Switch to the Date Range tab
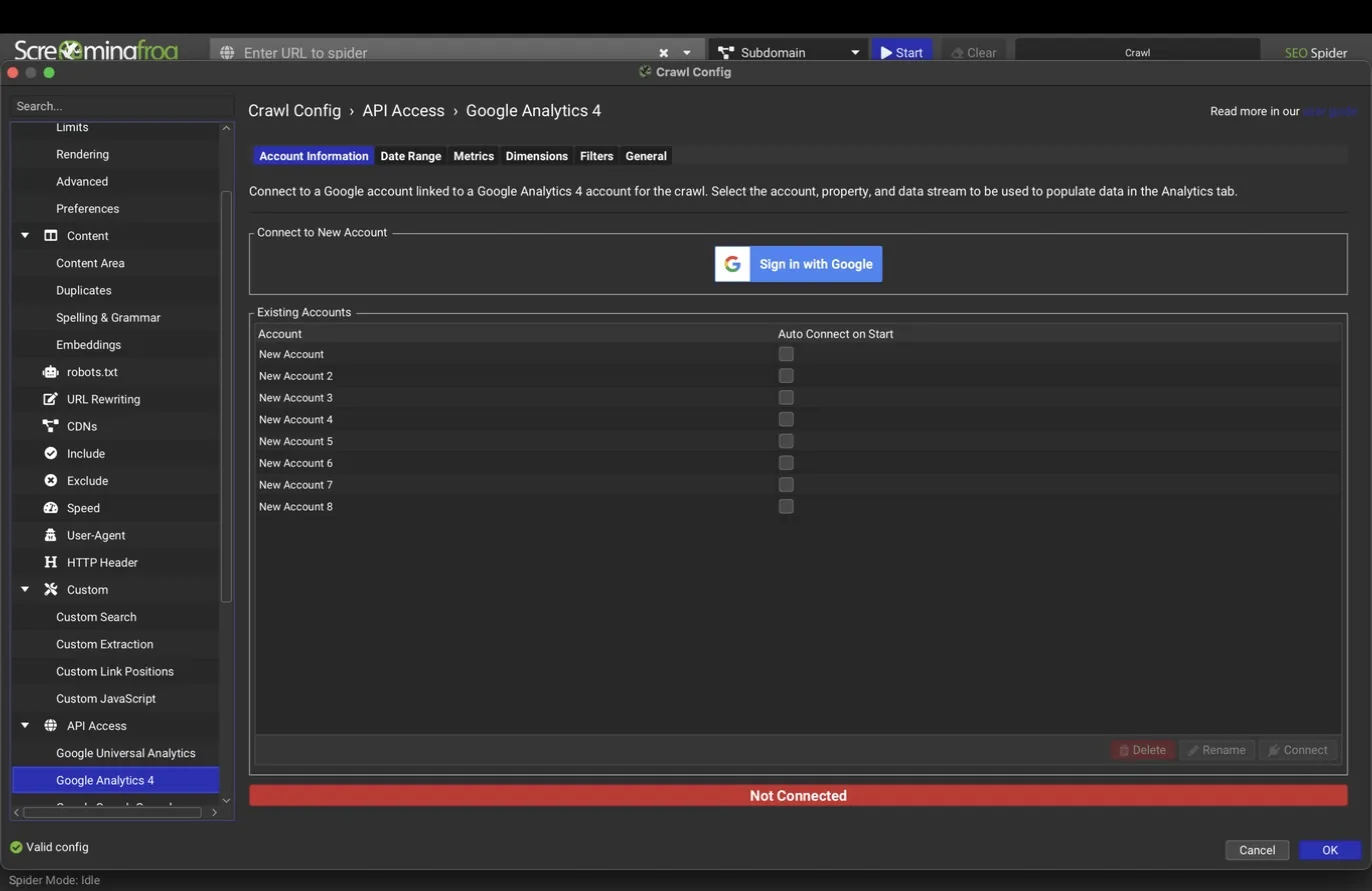Image resolution: width=1372 pixels, height=891 pixels. (410, 156)
